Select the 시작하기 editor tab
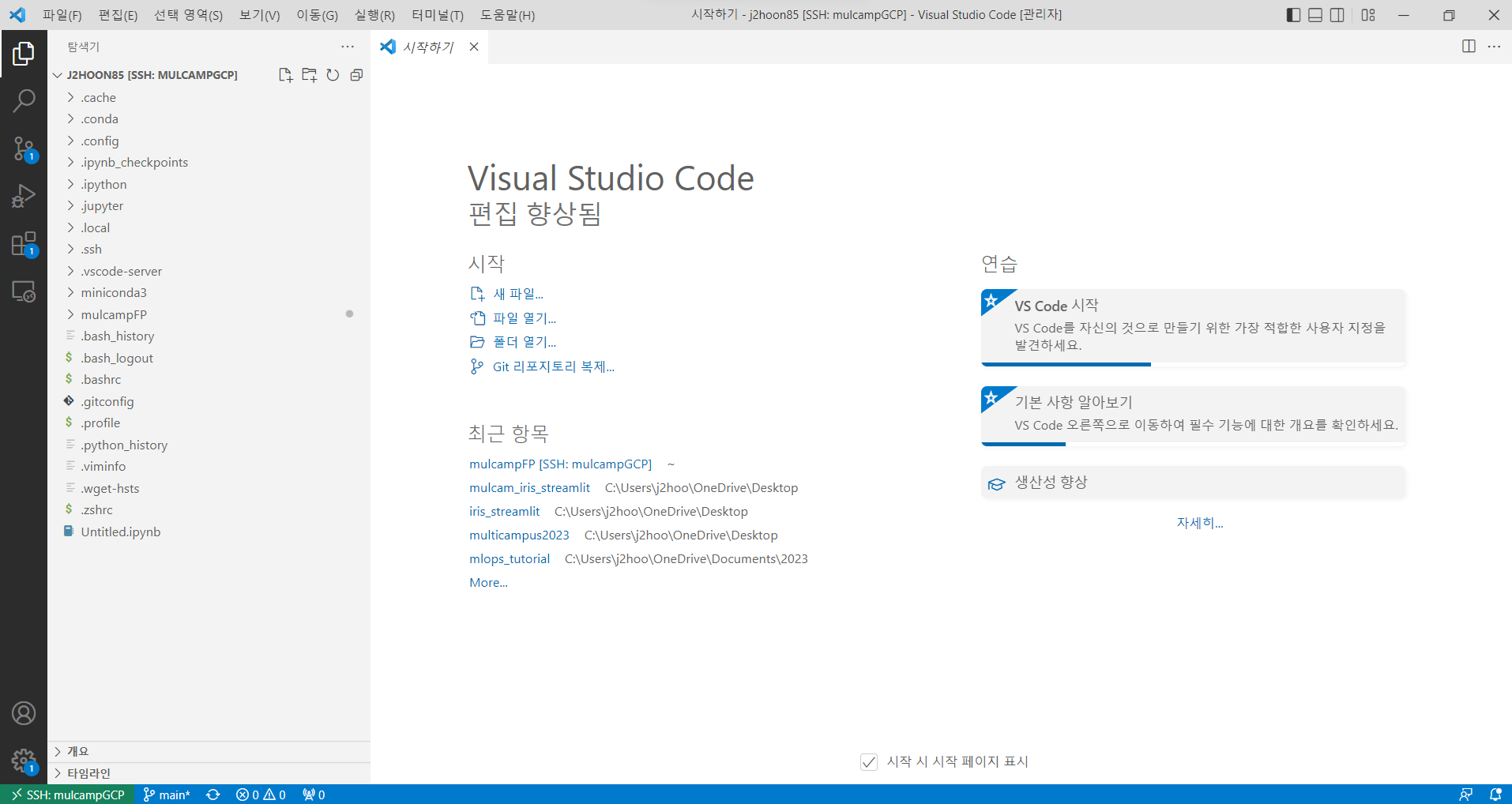 click(428, 47)
